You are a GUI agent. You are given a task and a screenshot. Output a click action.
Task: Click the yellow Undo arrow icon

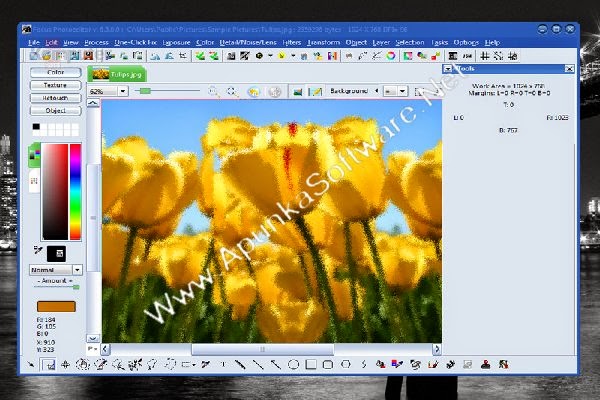point(253,91)
